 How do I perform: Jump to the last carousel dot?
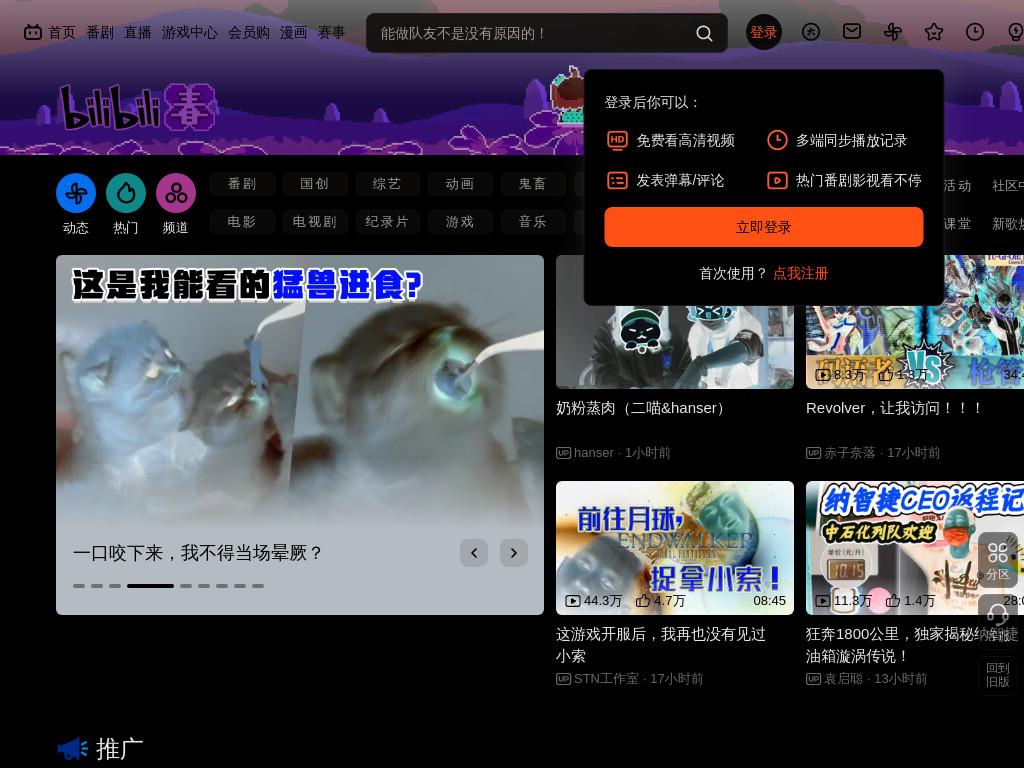[258, 586]
